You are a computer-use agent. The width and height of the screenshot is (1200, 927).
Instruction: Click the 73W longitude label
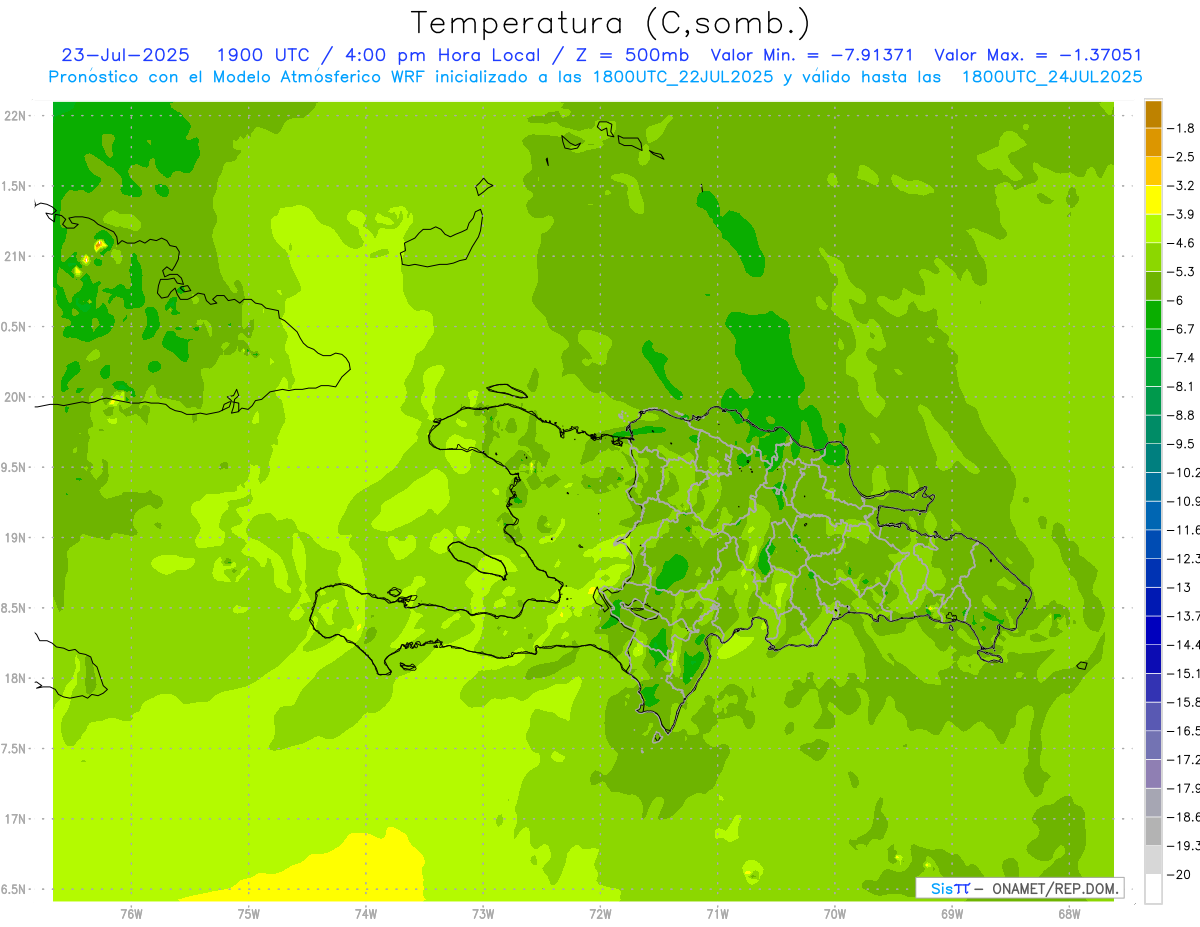point(483,913)
